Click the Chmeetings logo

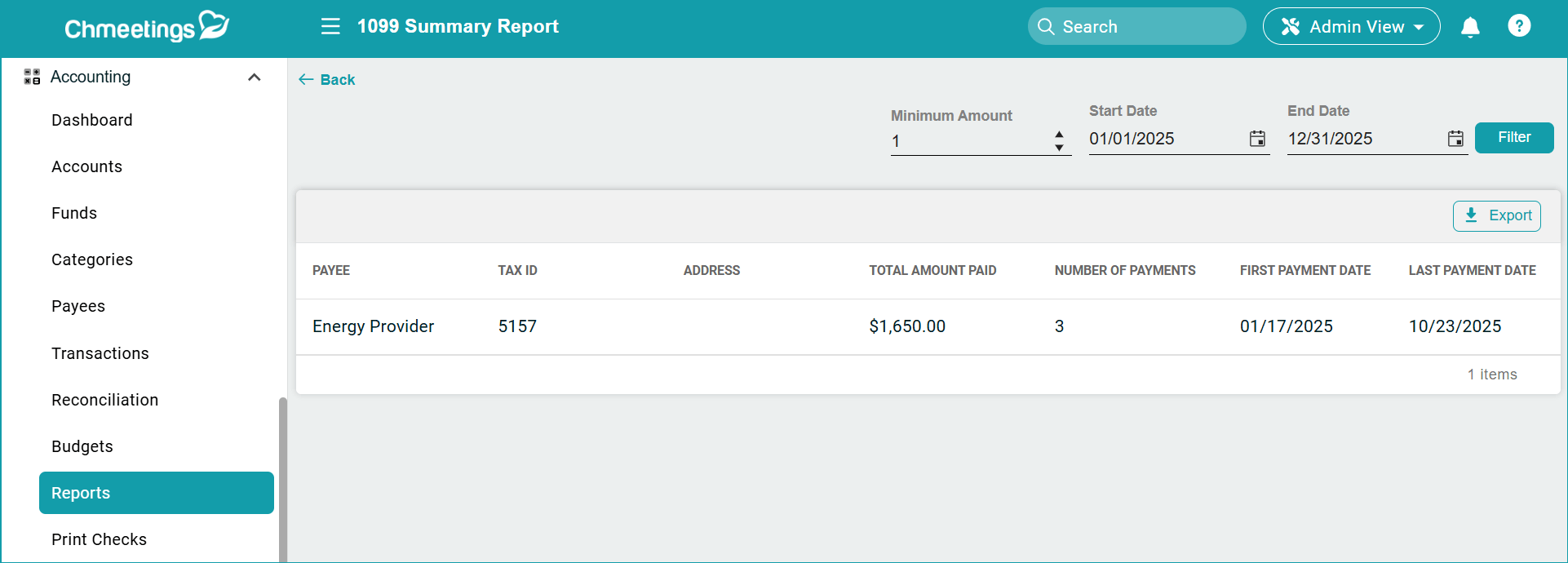tap(147, 27)
